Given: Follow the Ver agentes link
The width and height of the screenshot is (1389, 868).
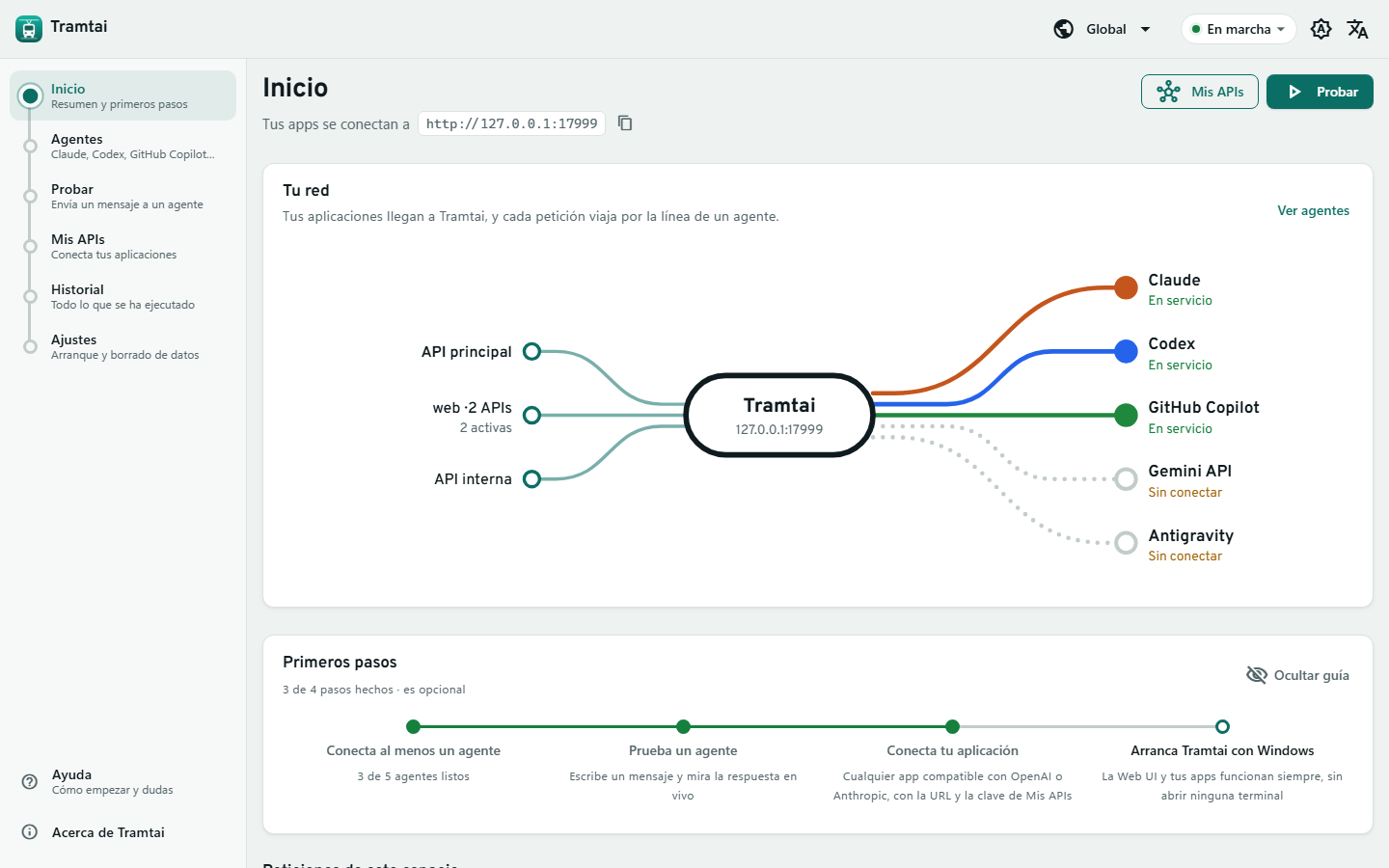Looking at the screenshot, I should point(1313,210).
